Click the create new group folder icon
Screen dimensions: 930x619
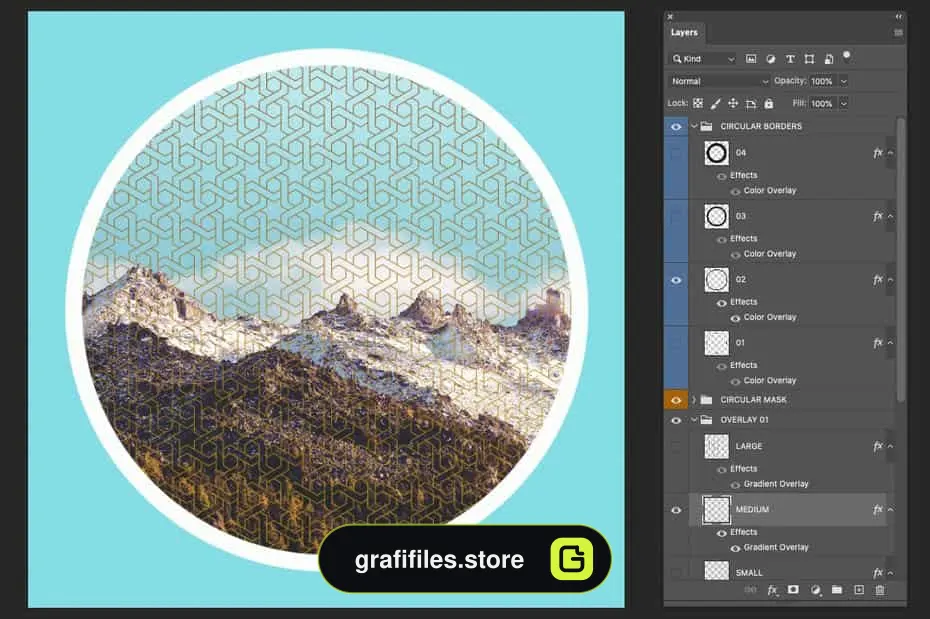(837, 589)
